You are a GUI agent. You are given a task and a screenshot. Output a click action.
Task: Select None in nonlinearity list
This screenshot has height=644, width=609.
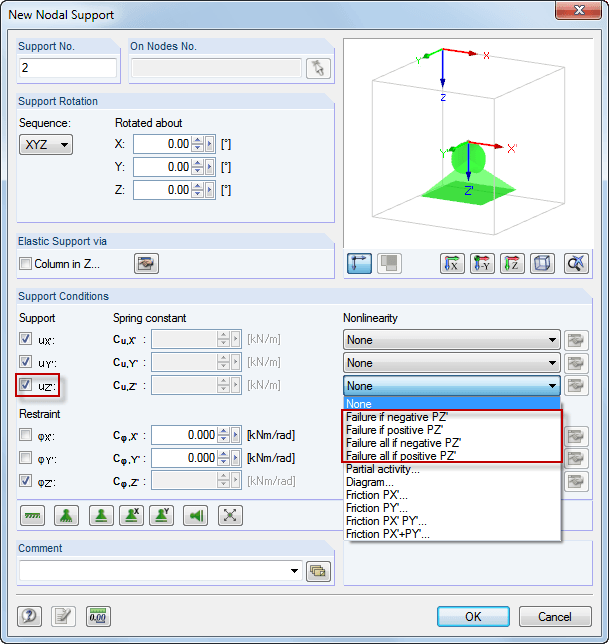[452, 404]
